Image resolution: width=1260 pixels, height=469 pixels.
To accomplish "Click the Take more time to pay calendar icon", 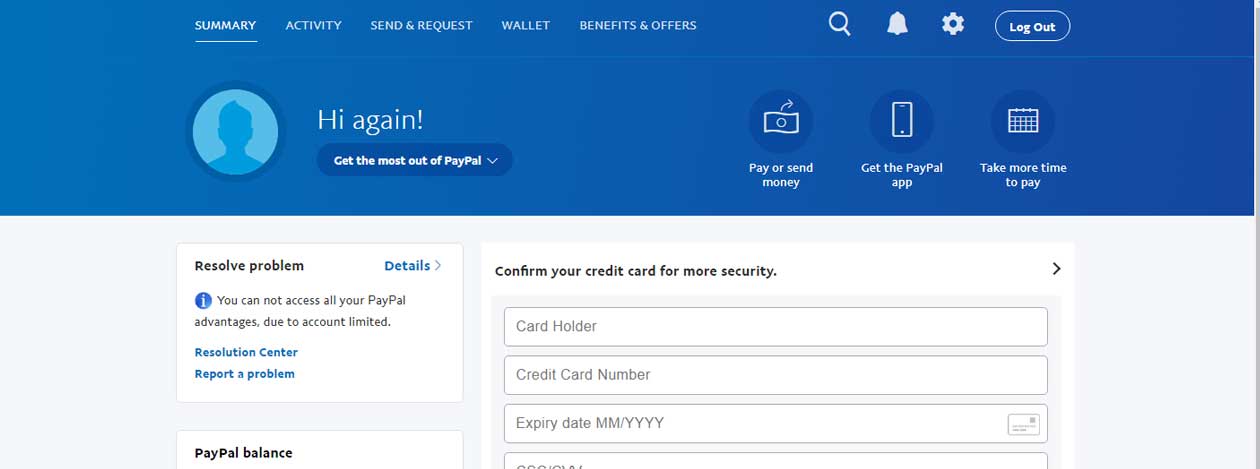I will pyautogui.click(x=1022, y=121).
